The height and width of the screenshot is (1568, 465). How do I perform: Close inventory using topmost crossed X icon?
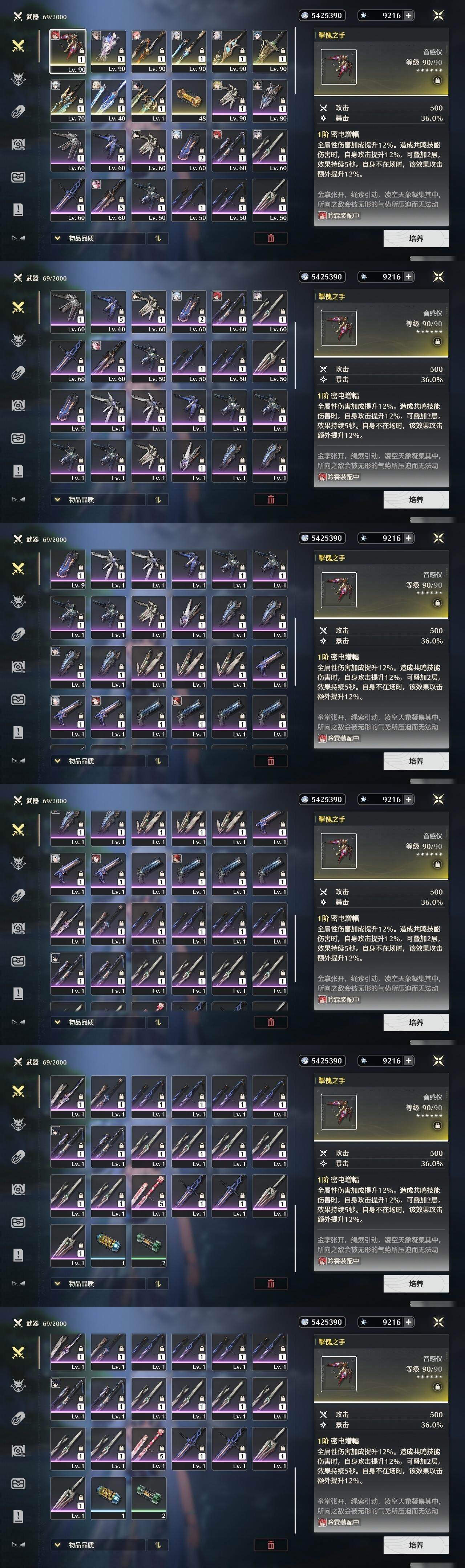tap(438, 15)
